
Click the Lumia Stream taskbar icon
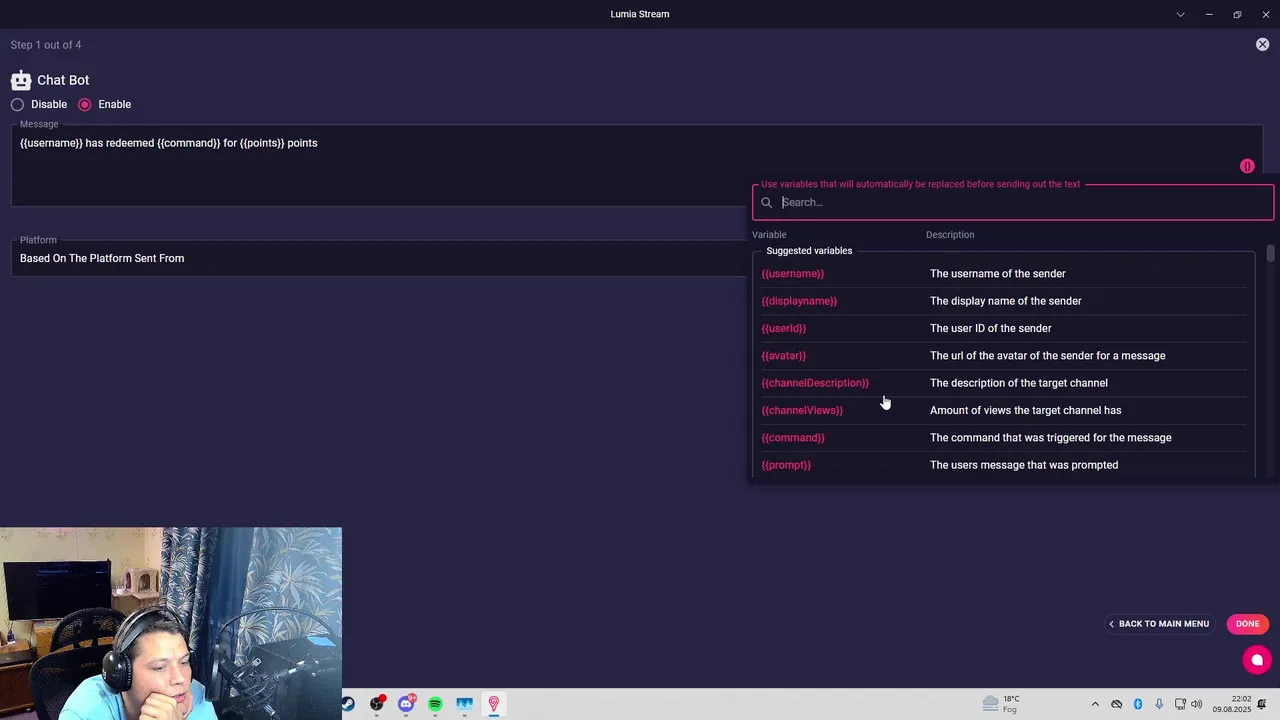click(493, 704)
